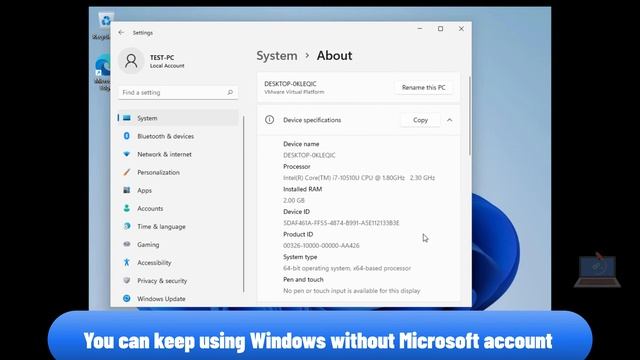Open Accessibility settings
The height and width of the screenshot is (360, 640).
178,262
